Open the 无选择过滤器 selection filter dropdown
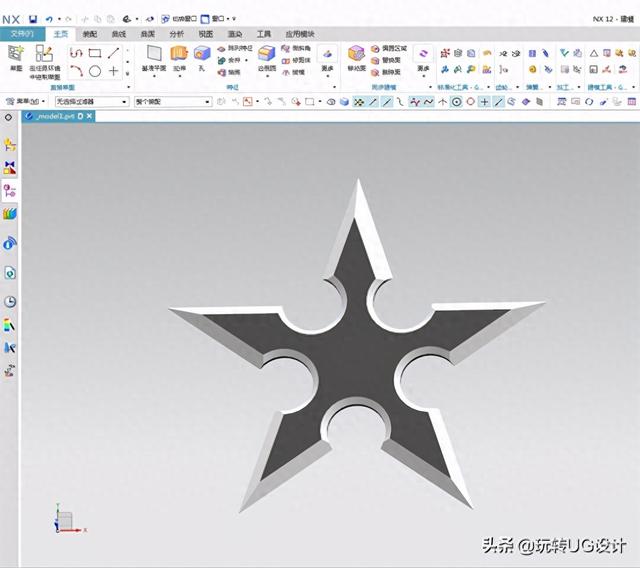640x568 pixels. coord(92,102)
